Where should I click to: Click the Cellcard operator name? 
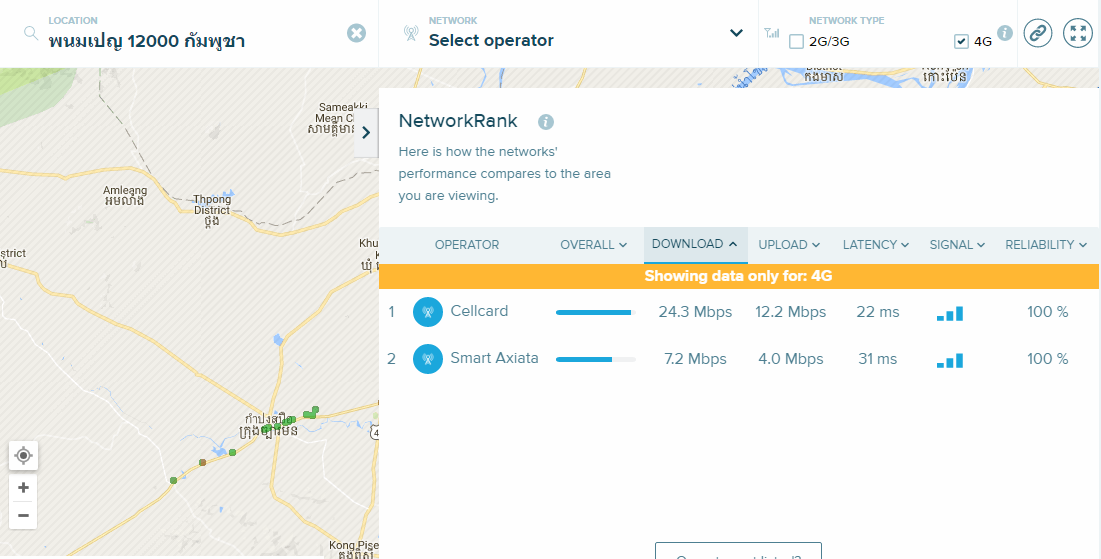[x=479, y=311]
